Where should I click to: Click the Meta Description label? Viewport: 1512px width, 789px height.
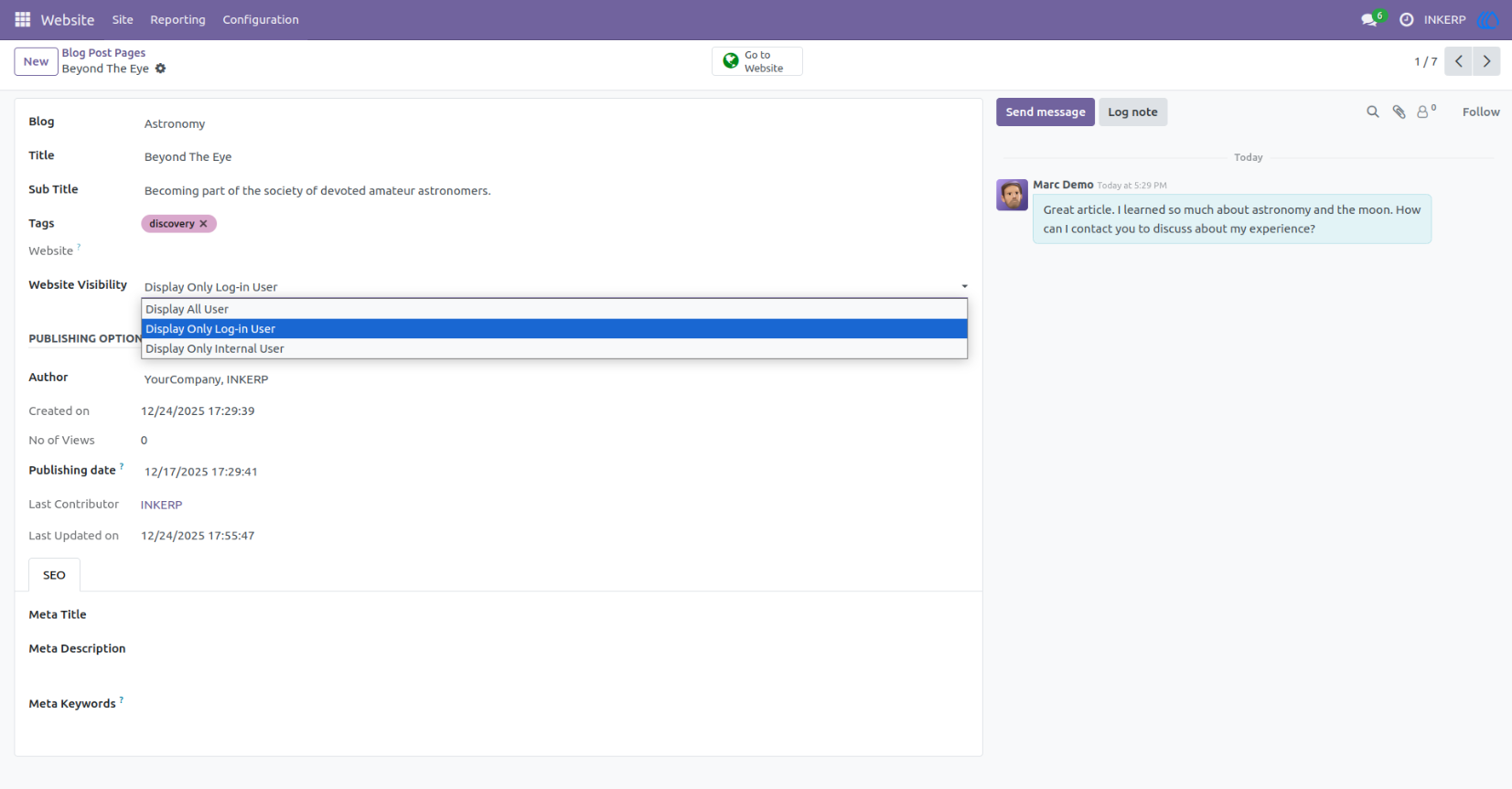[77, 648]
